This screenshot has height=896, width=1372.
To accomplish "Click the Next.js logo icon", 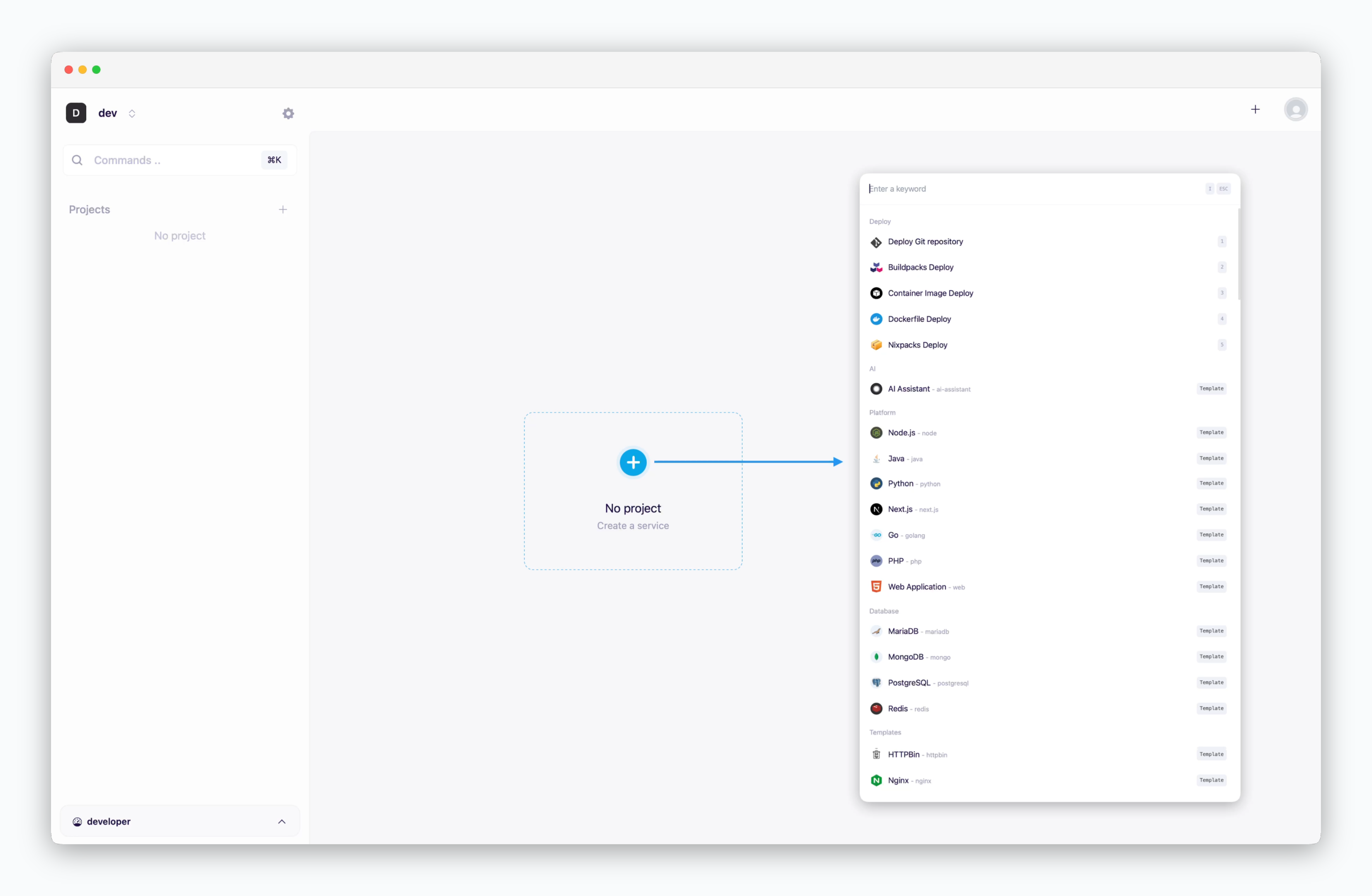I will pos(876,509).
